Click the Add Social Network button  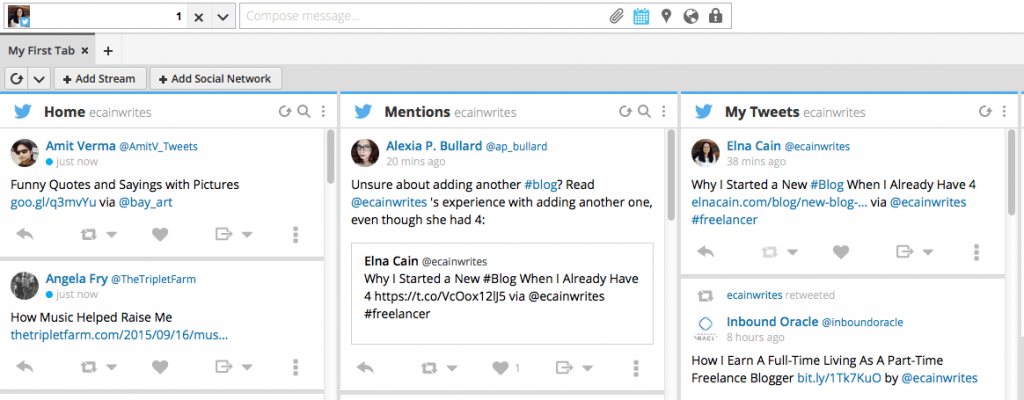pyautogui.click(x=218, y=78)
